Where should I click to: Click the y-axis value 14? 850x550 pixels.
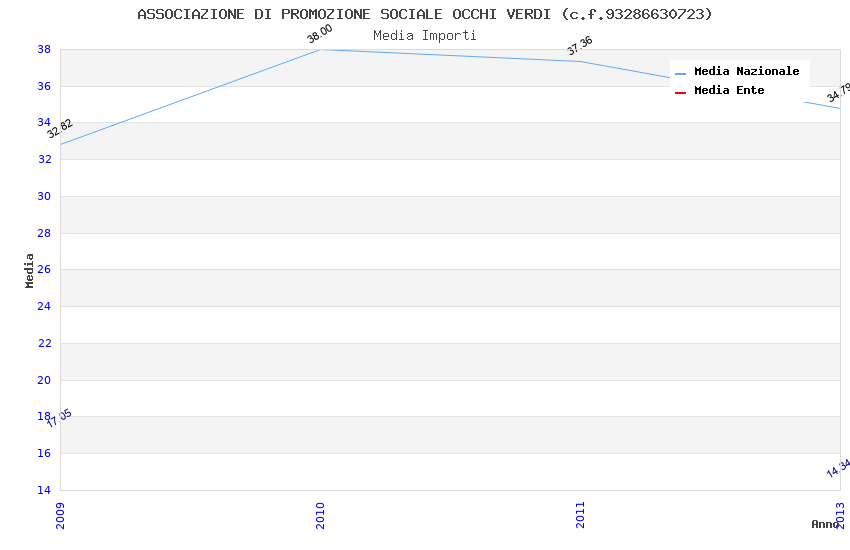tap(44, 490)
